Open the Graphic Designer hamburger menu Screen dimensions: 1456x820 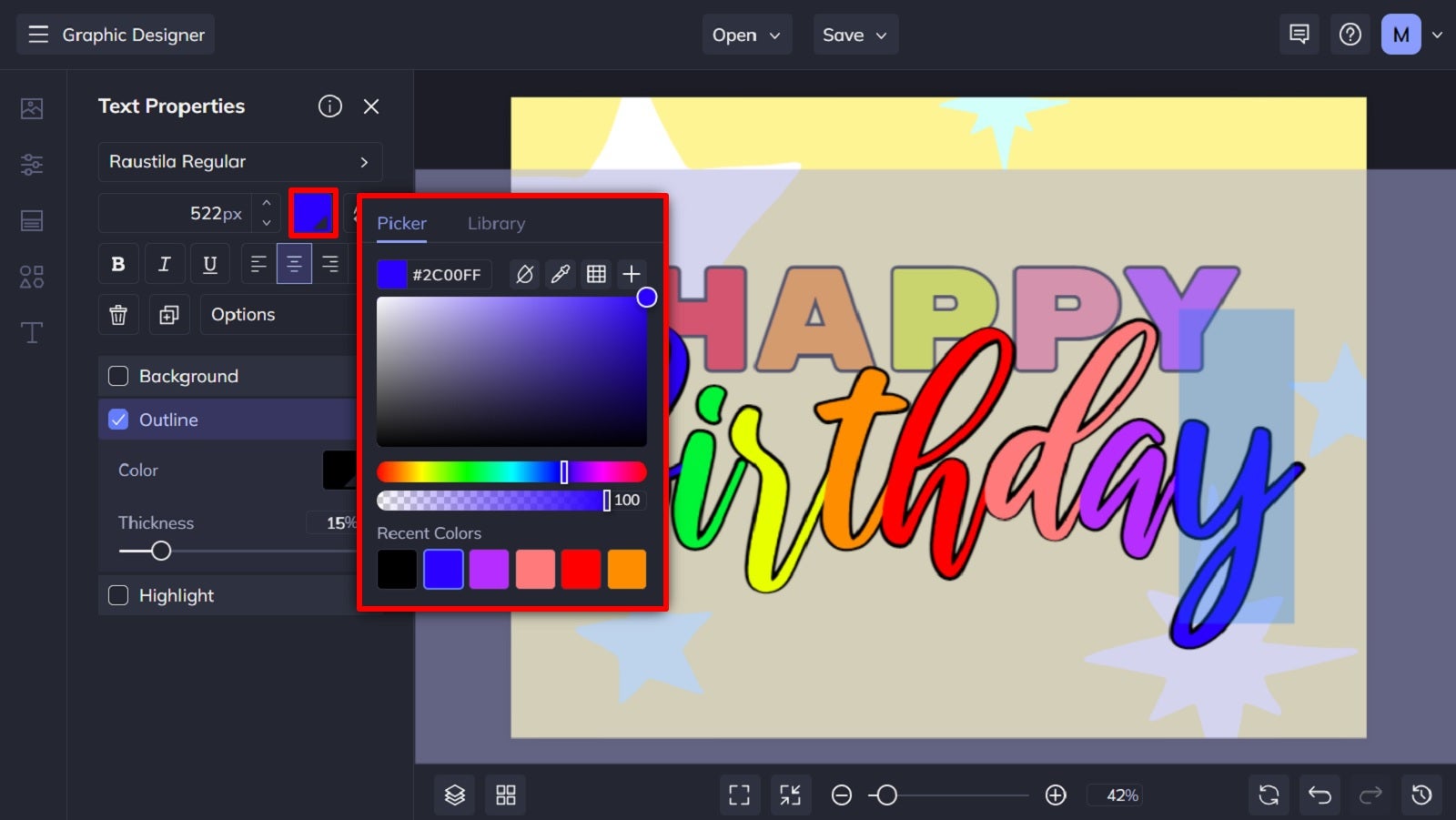pyautogui.click(x=37, y=34)
